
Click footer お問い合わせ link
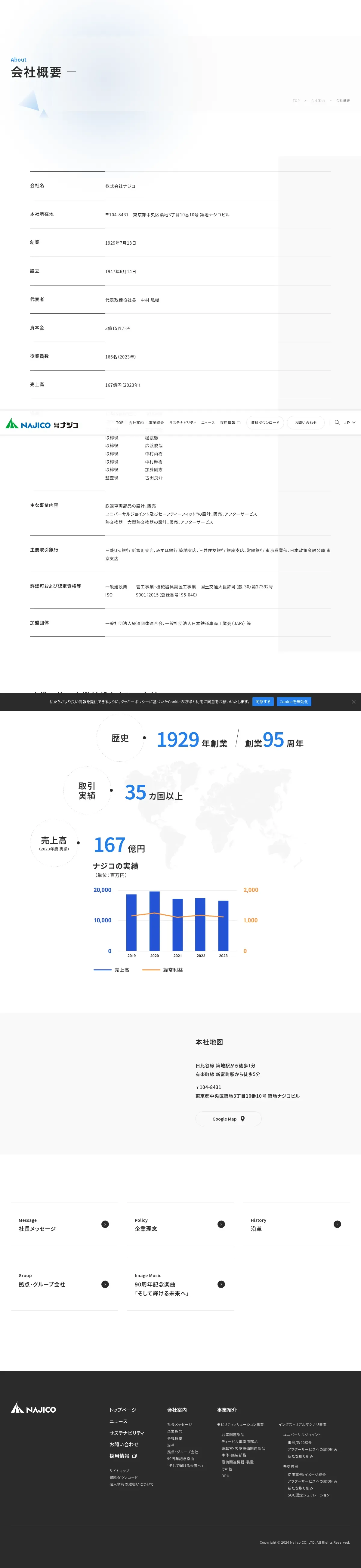point(124,1444)
